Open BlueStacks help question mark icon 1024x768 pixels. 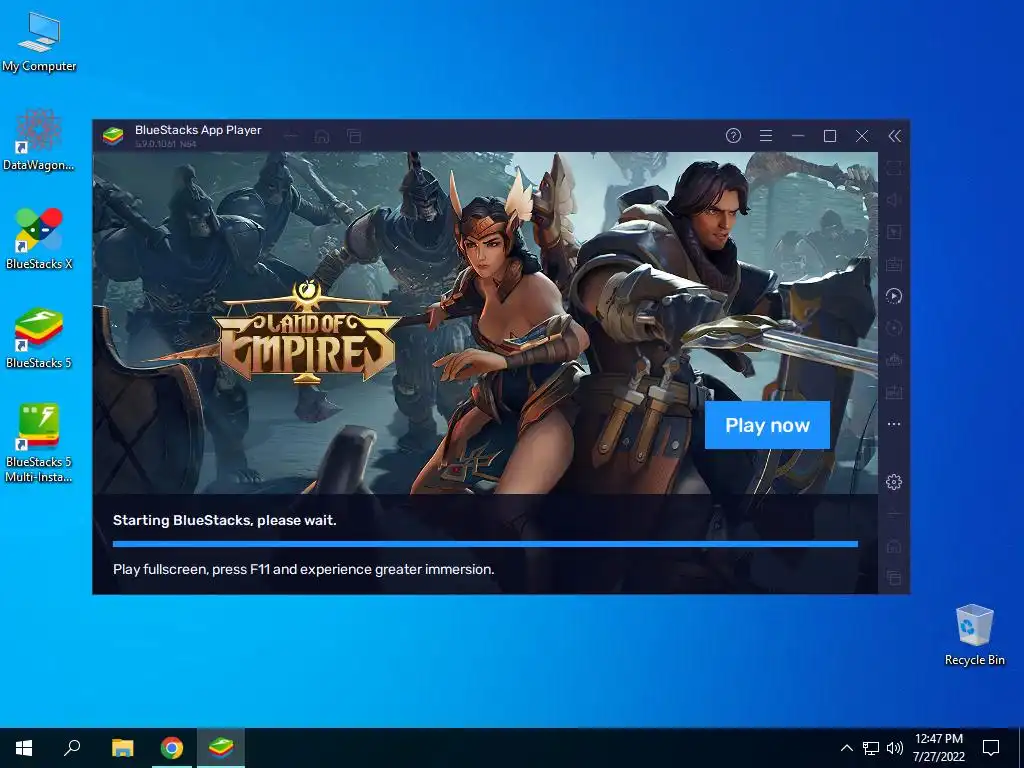tap(733, 136)
